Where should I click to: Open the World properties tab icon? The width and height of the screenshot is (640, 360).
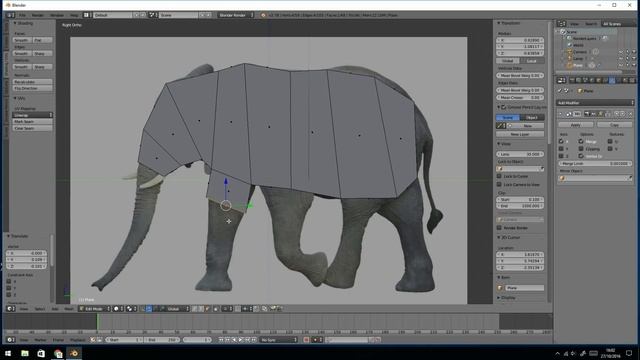(x=592, y=80)
